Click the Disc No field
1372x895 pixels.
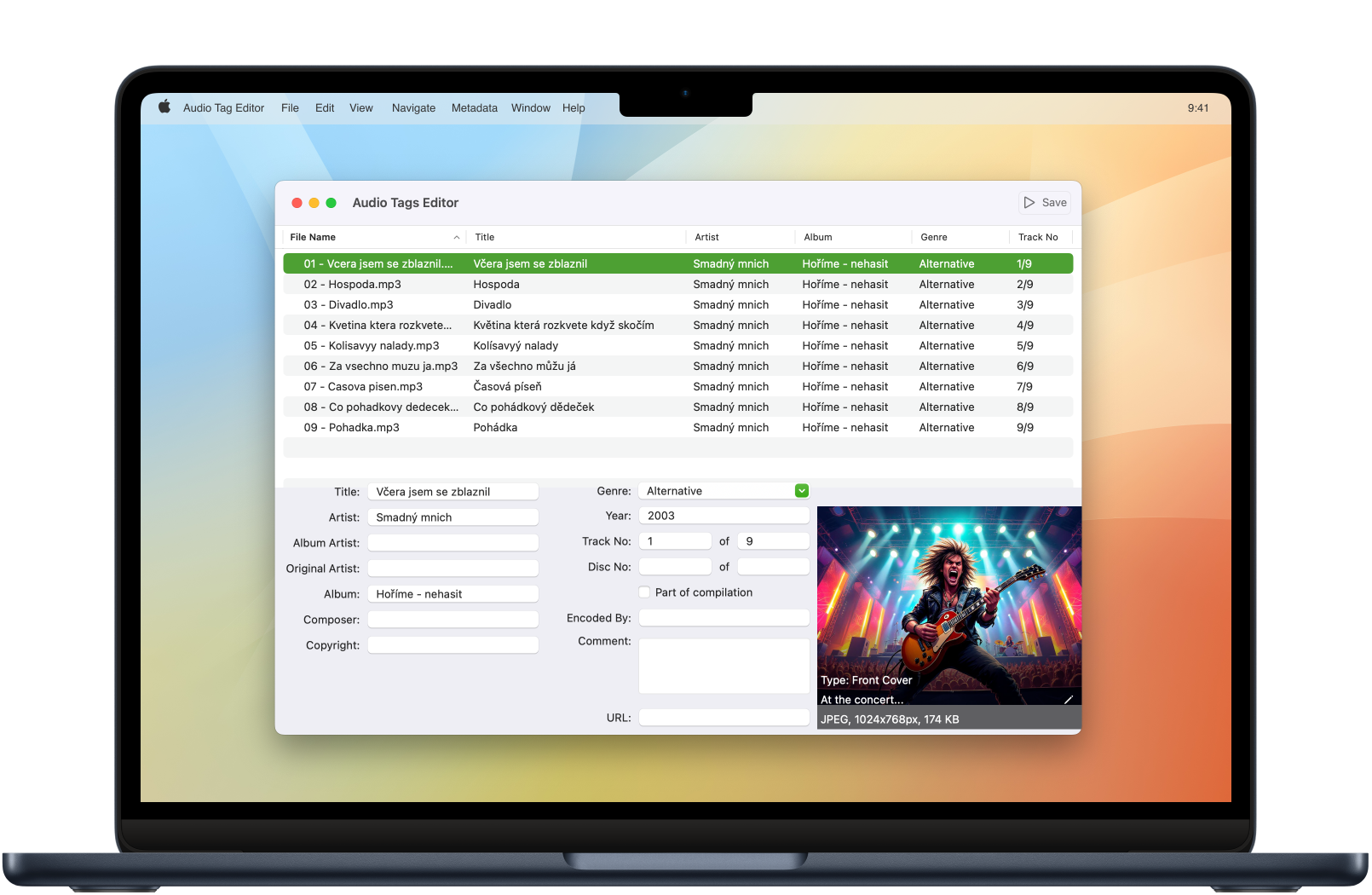pos(674,566)
